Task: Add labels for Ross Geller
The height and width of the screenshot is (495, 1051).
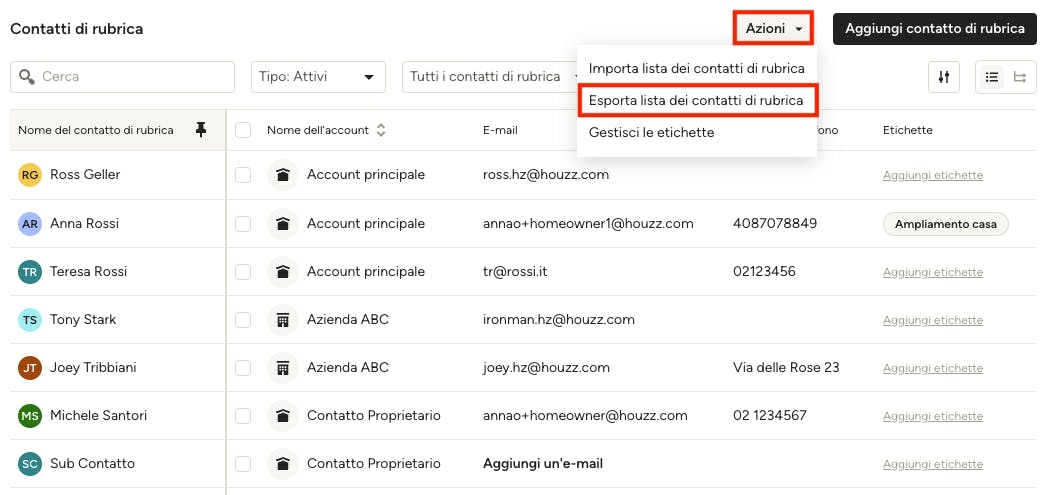Action: pyautogui.click(x=932, y=175)
